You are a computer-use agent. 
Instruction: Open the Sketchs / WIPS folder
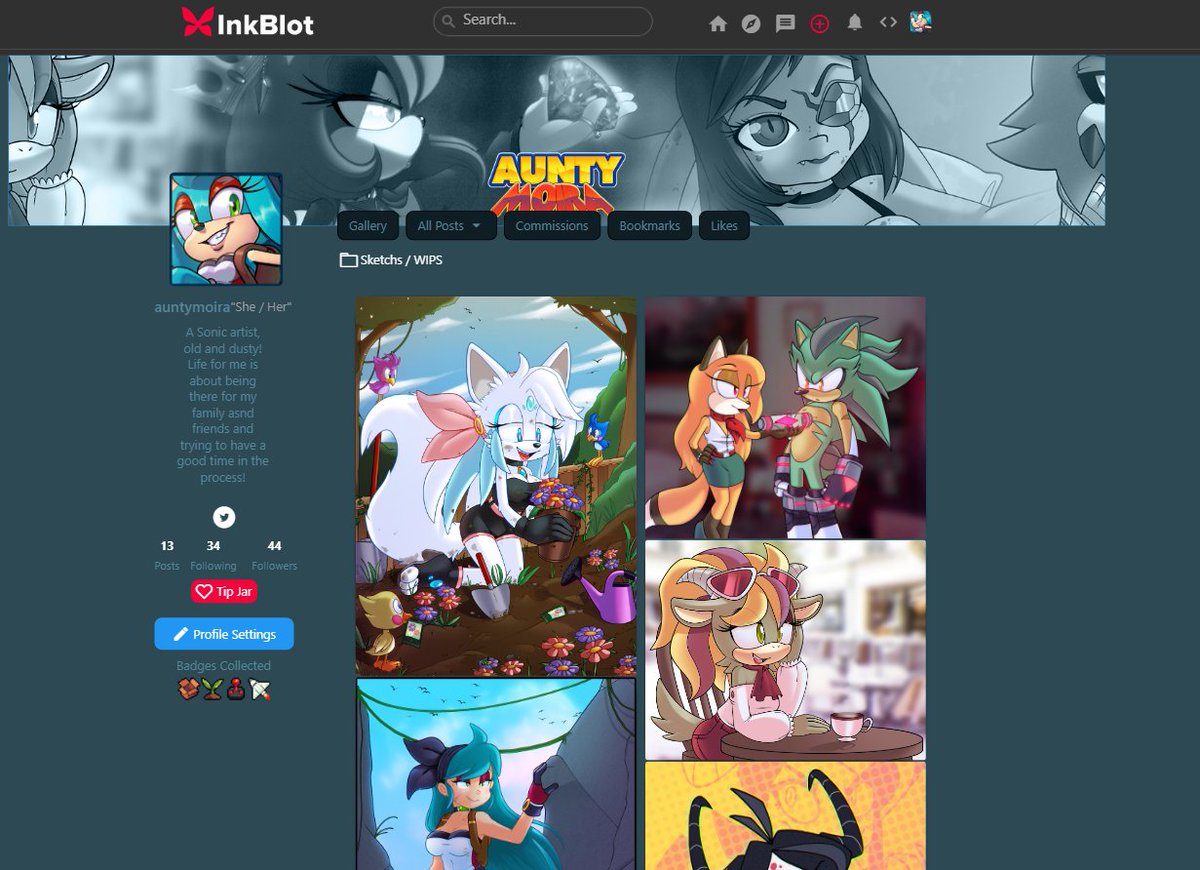[391, 260]
